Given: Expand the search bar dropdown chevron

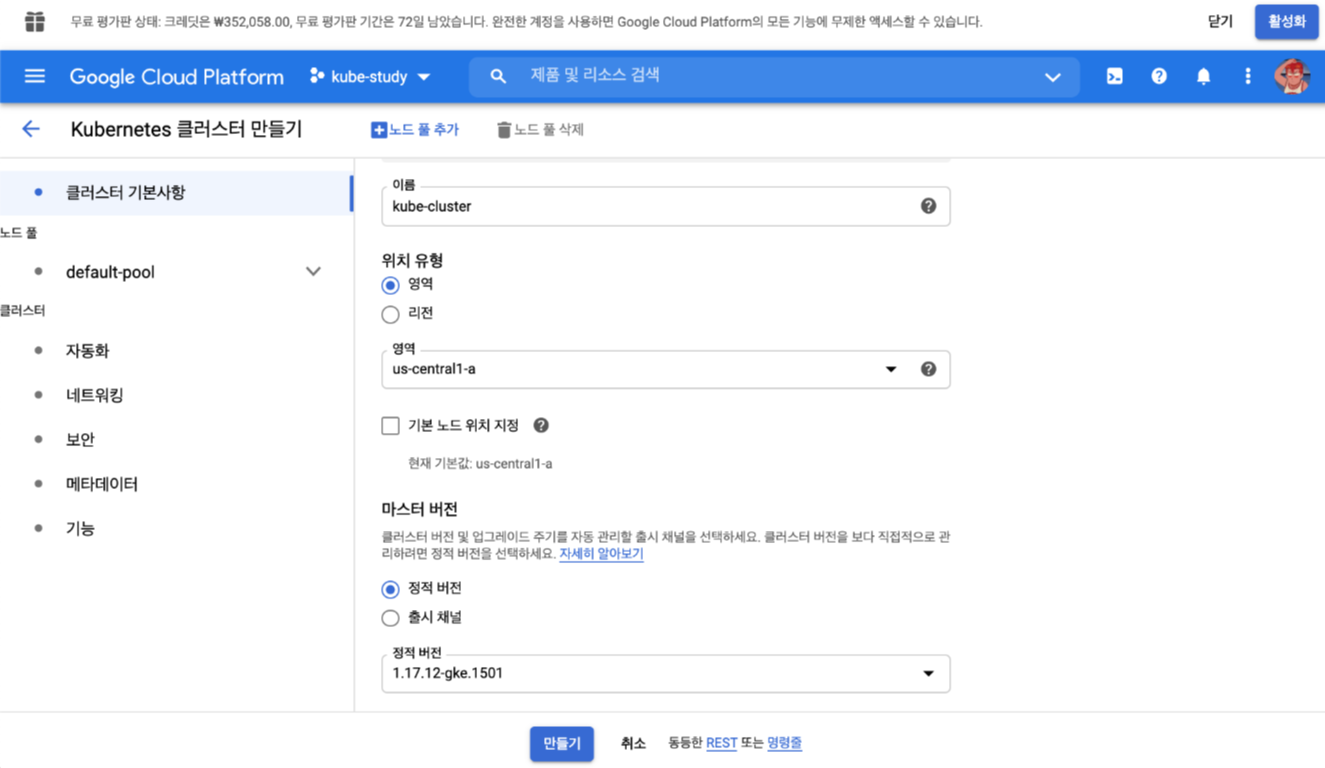Looking at the screenshot, I should coord(1052,77).
